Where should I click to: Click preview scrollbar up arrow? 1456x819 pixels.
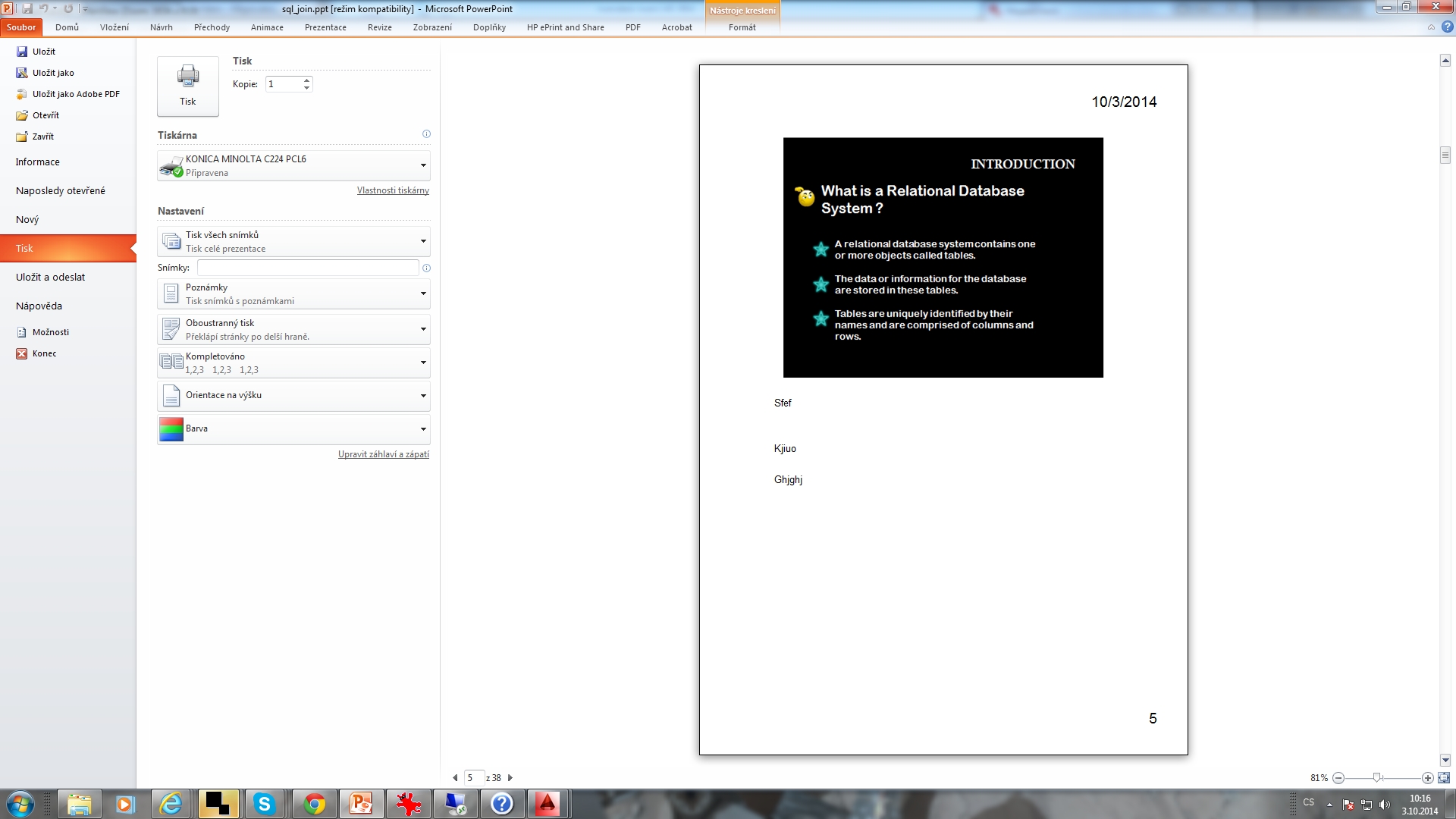point(1445,61)
